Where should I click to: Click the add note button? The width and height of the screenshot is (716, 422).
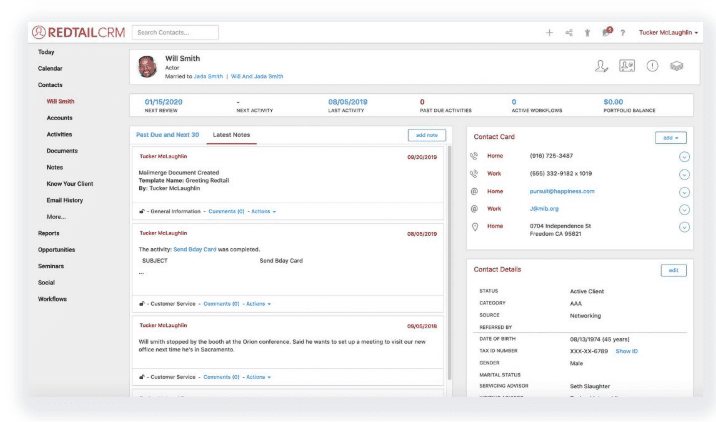[x=426, y=134]
